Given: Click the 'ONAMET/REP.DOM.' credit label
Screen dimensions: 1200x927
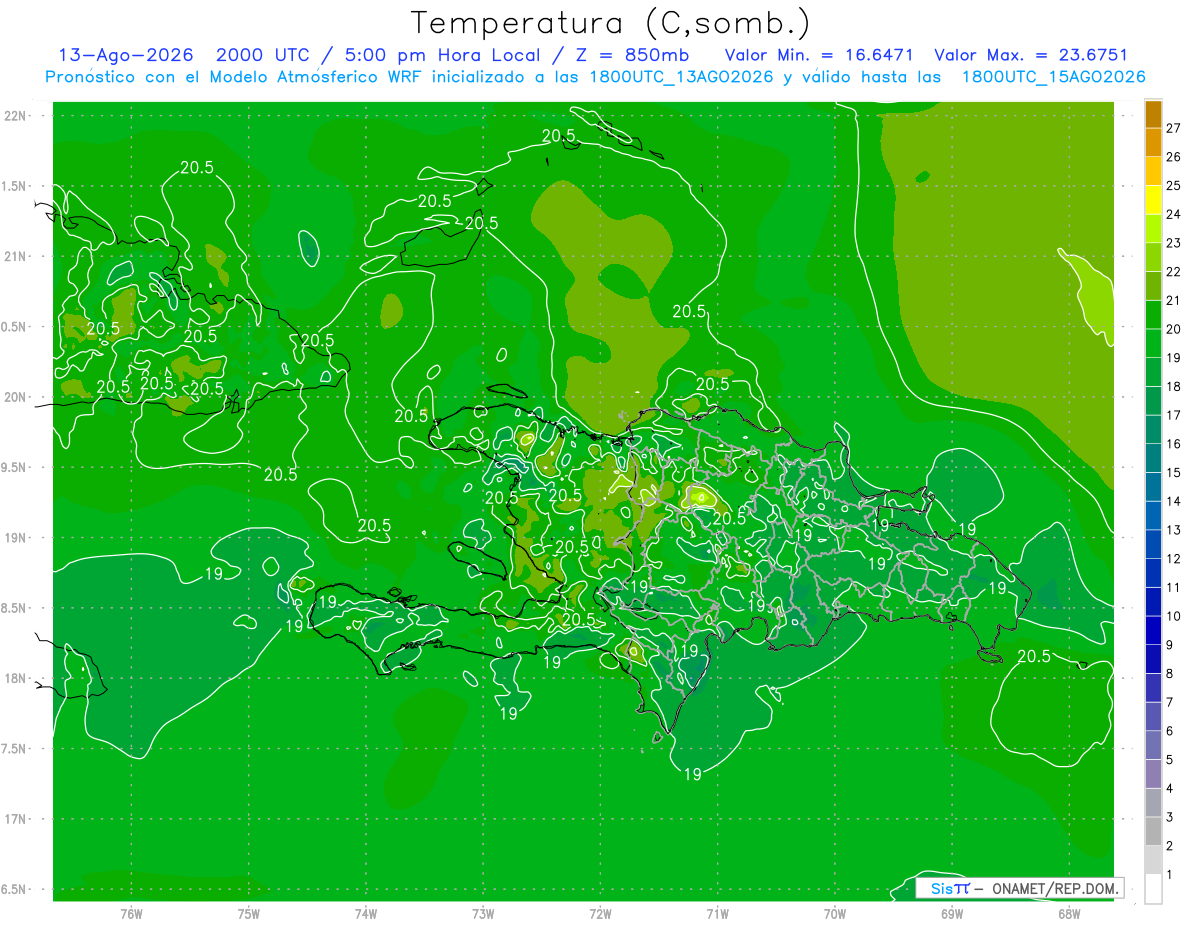Looking at the screenshot, I should [x=1055, y=888].
